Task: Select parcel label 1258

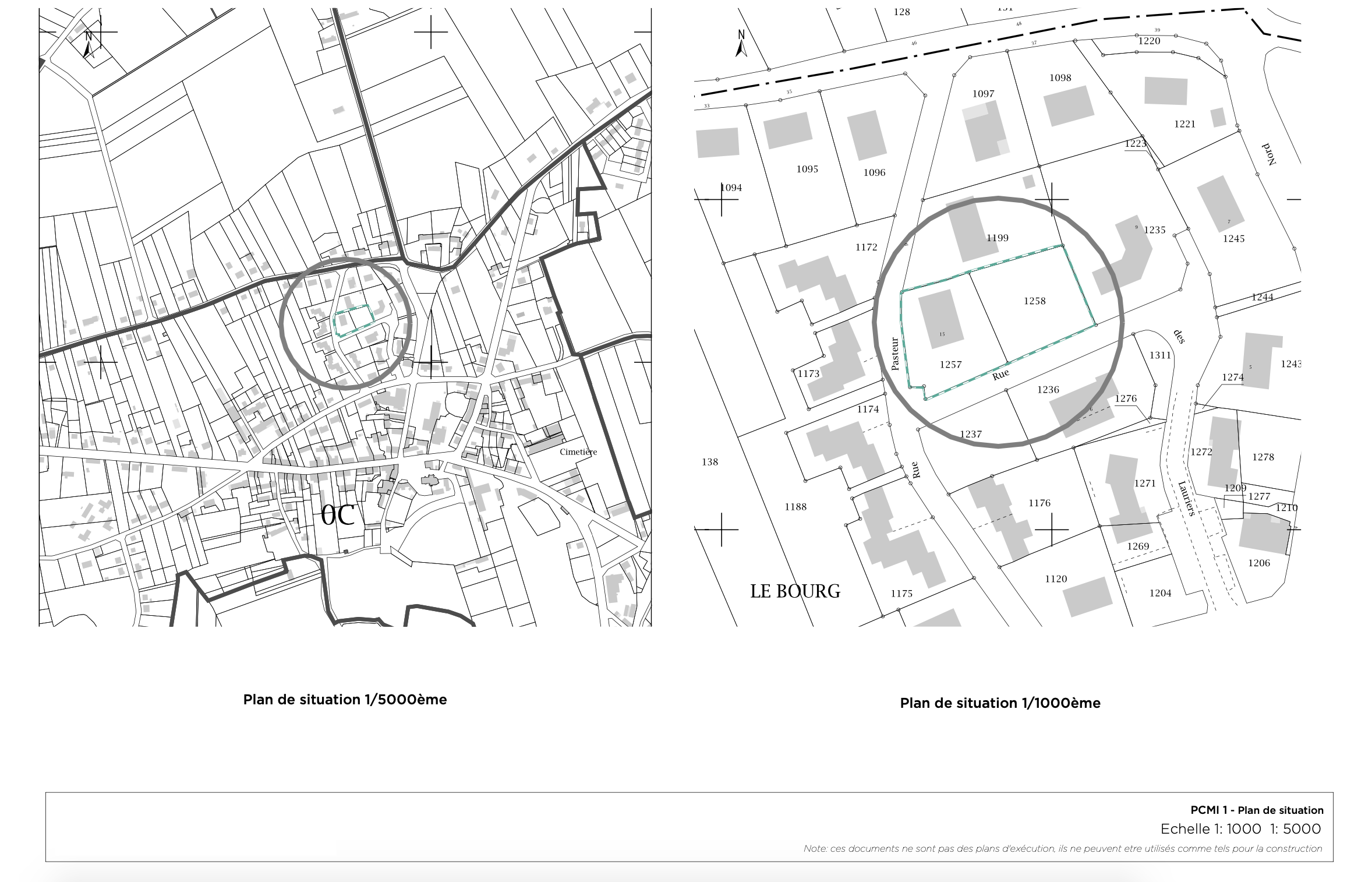Action: pyautogui.click(x=1034, y=301)
